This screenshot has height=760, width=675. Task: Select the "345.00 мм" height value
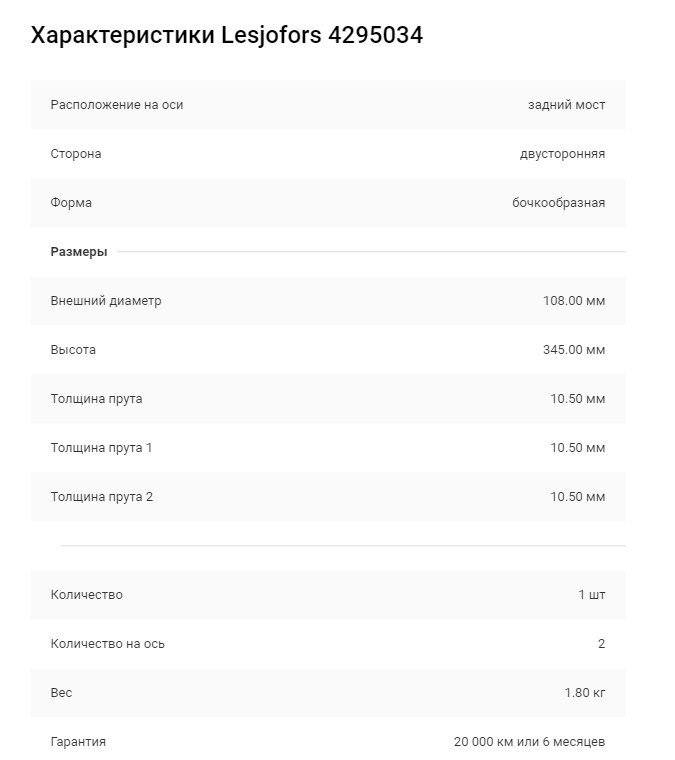[x=574, y=350]
